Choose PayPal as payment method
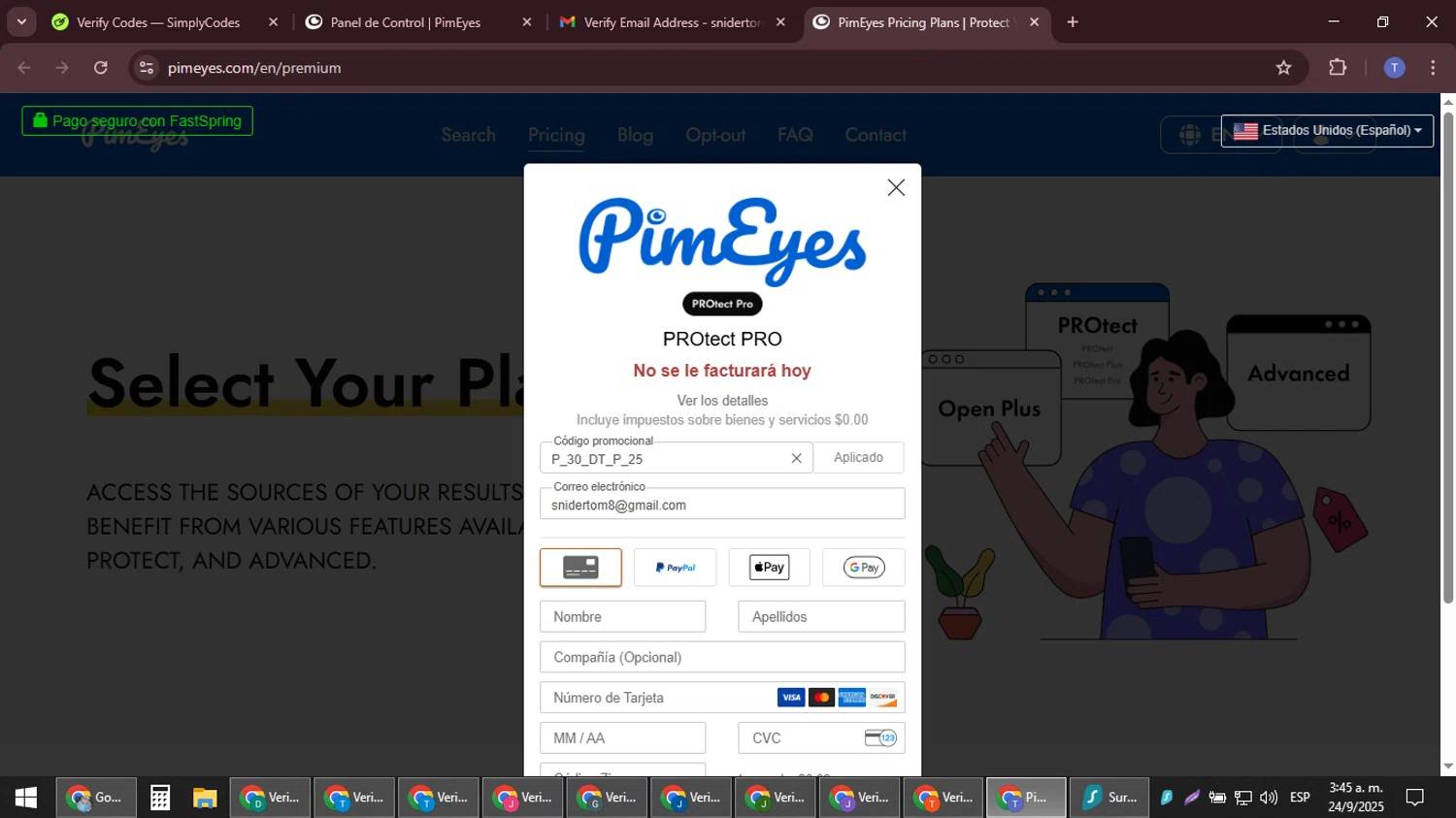The width and height of the screenshot is (1456, 818). click(x=675, y=568)
